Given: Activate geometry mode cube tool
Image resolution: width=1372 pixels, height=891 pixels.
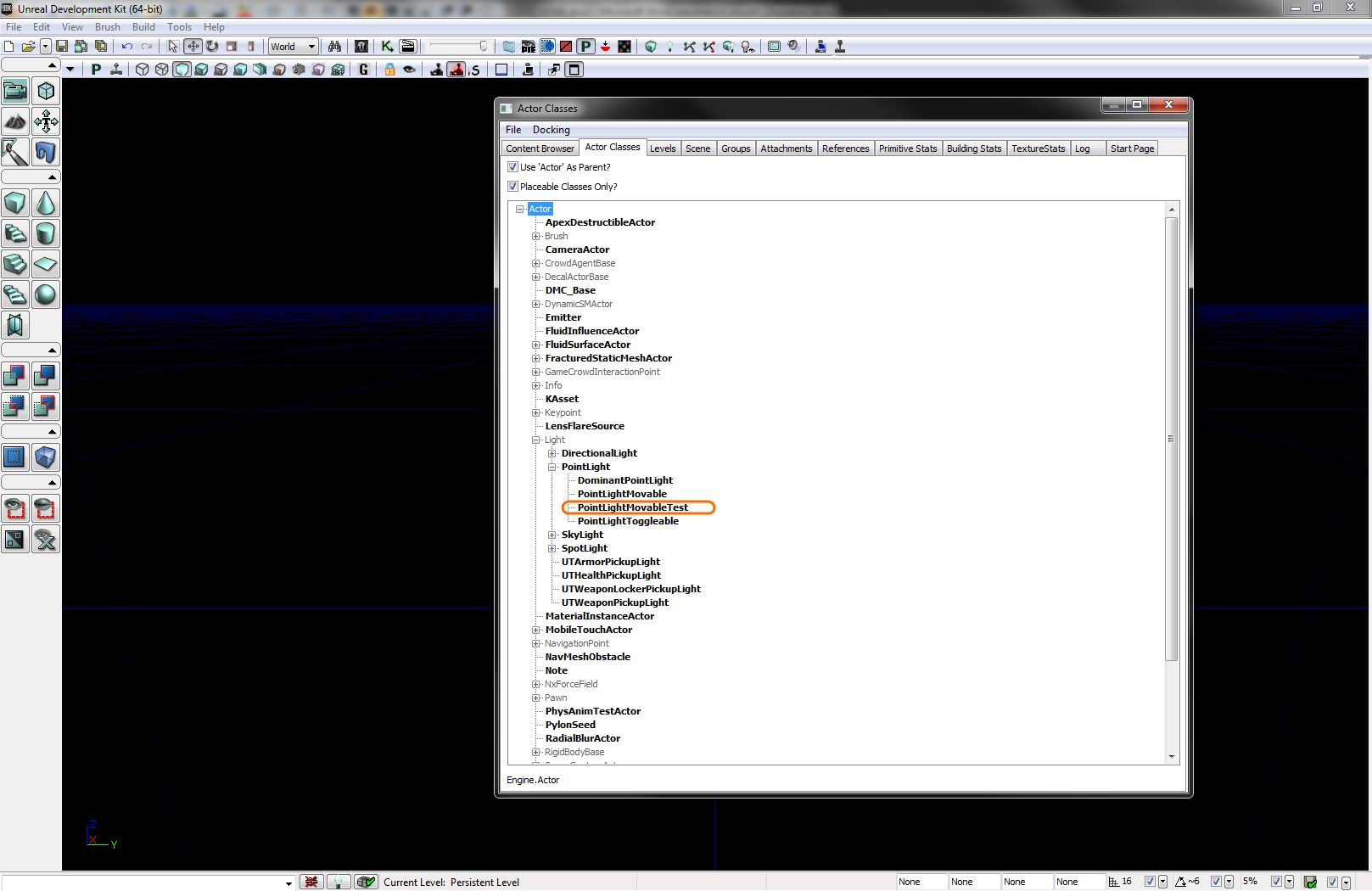Looking at the screenshot, I should click(46, 91).
